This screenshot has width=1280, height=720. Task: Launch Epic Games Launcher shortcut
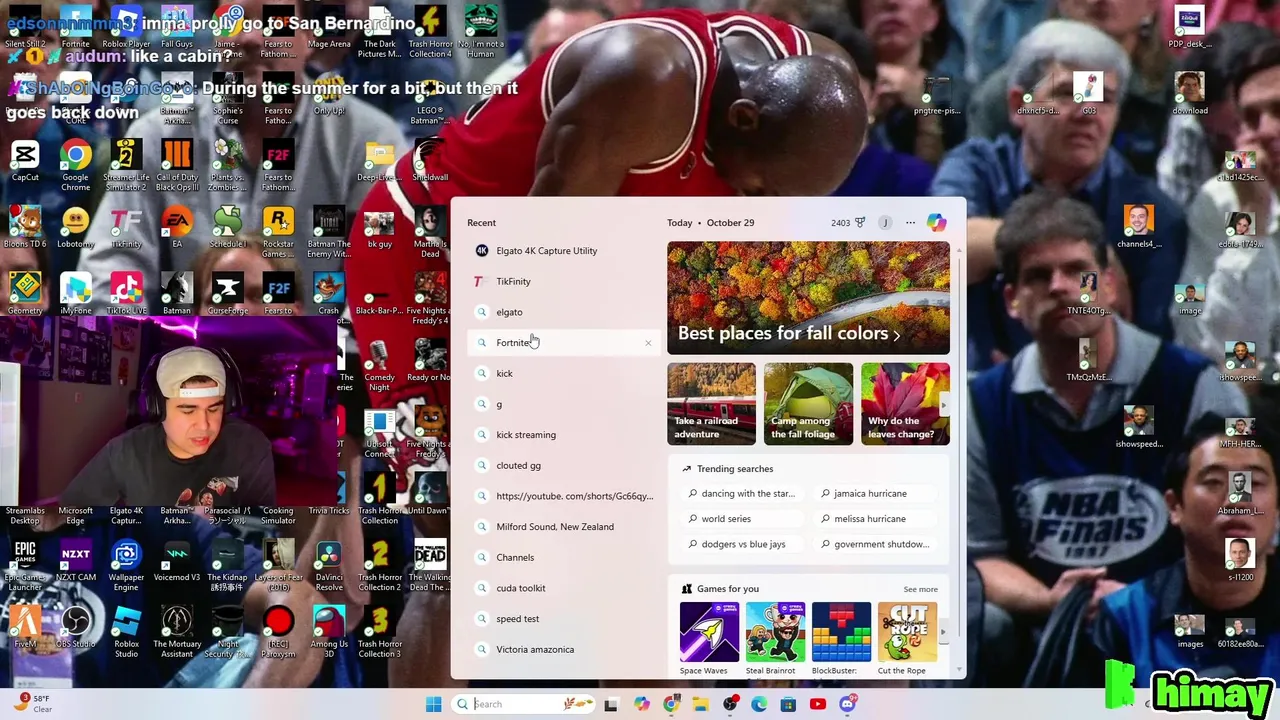[25, 565]
